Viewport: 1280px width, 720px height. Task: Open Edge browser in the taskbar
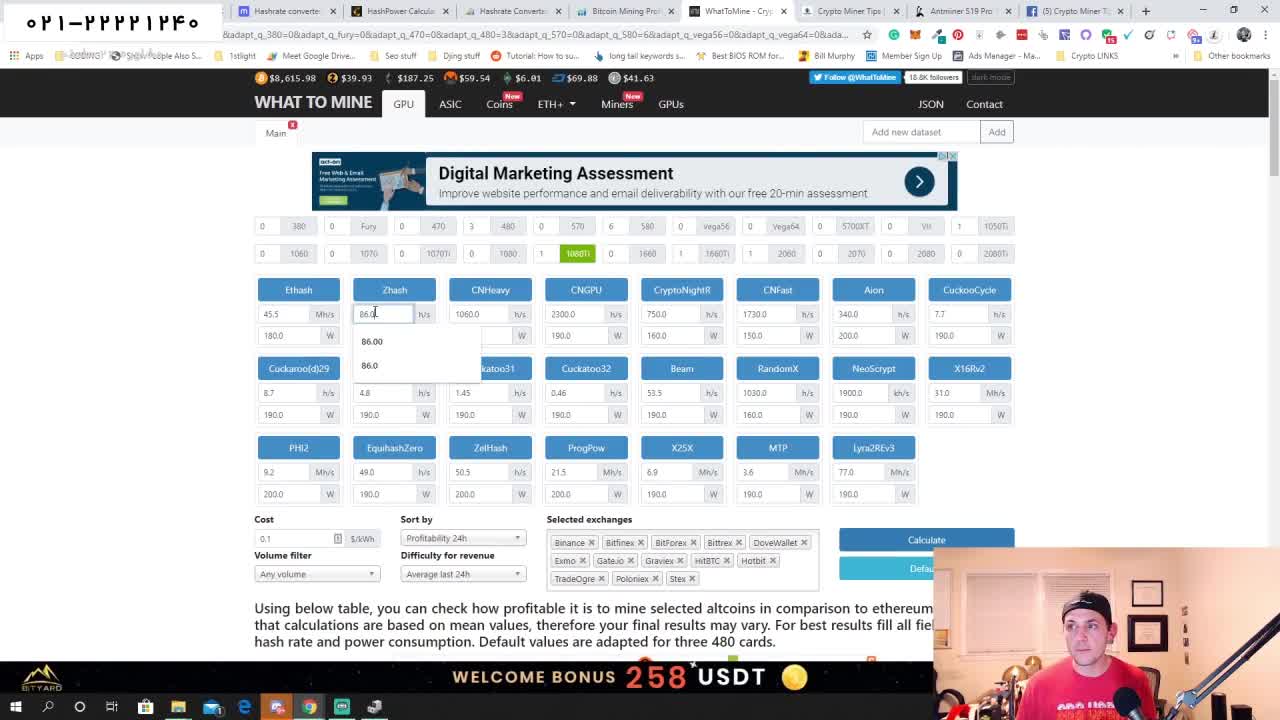[244, 707]
